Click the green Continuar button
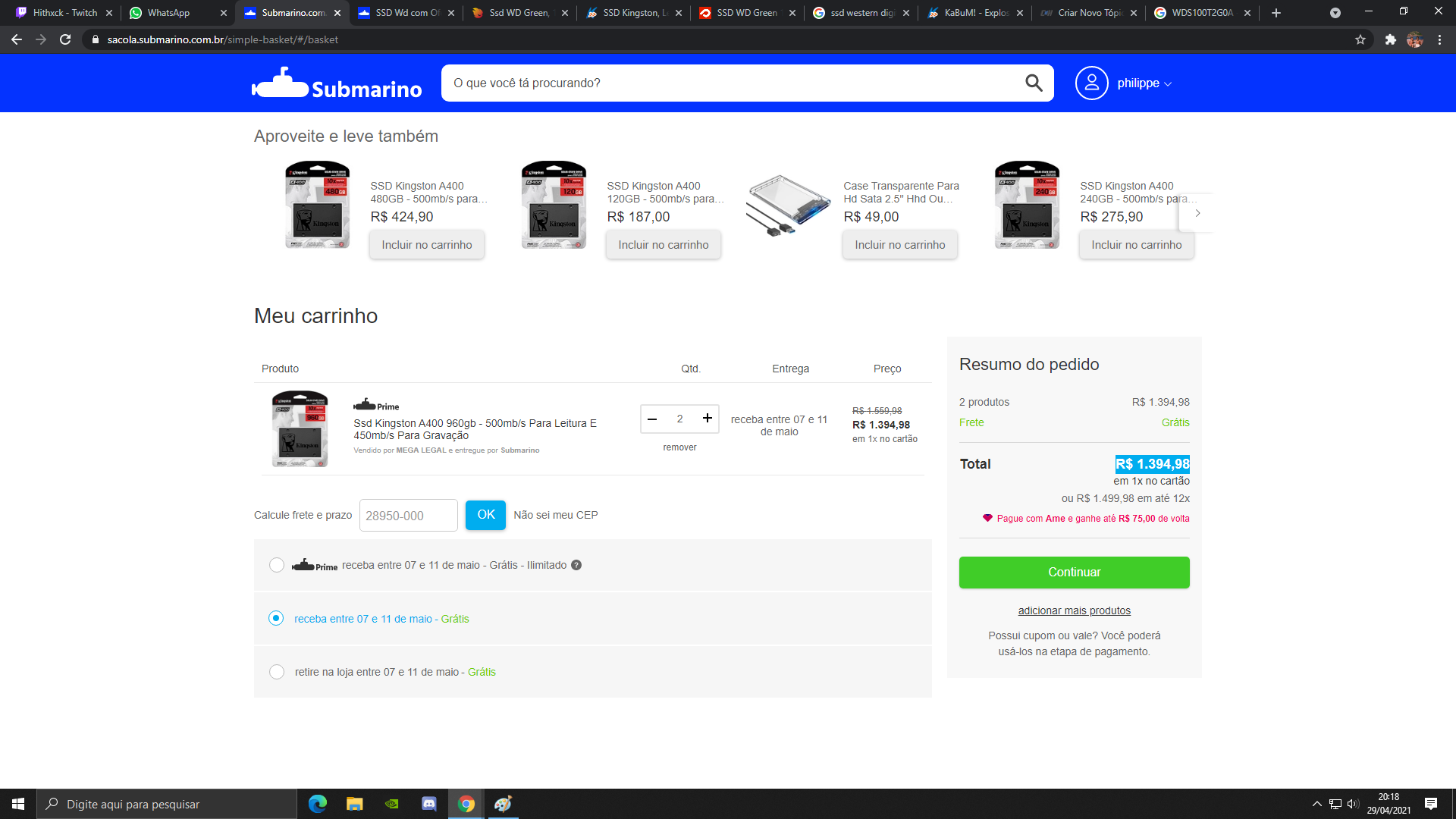Image resolution: width=1456 pixels, height=819 pixels. click(x=1074, y=573)
